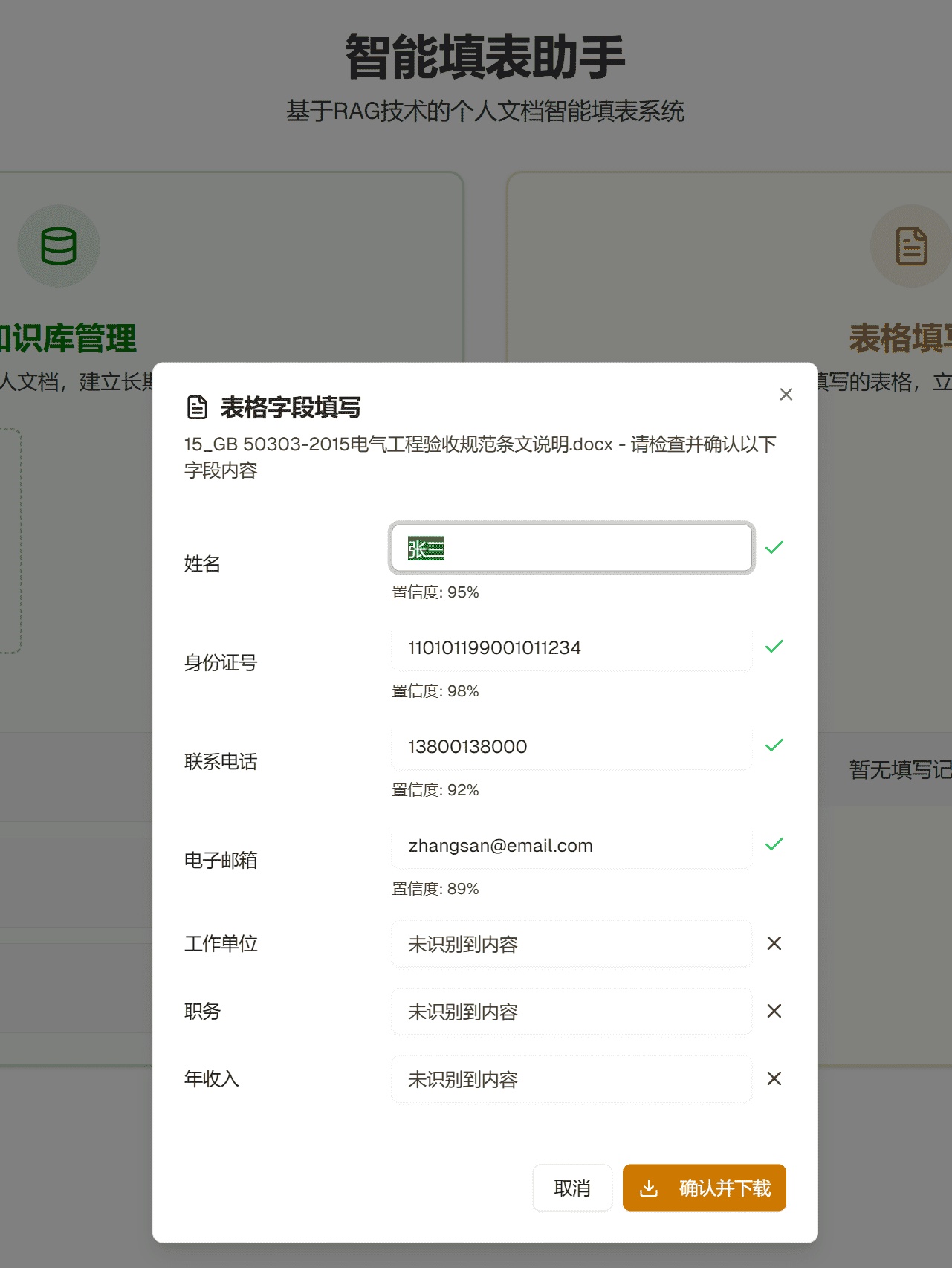Focus the 工作单位 input field
Image resolution: width=952 pixels, height=1268 pixels.
coord(571,944)
